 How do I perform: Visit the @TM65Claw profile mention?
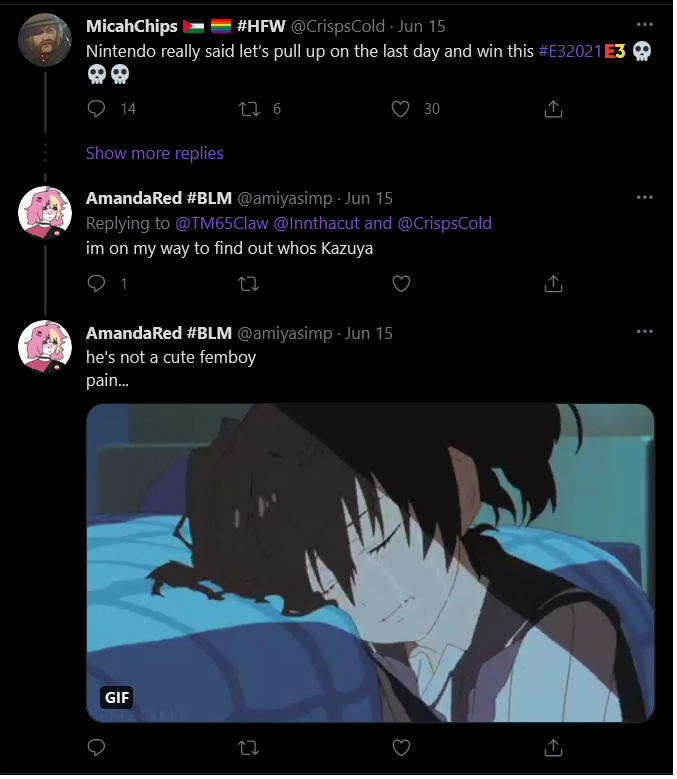pos(222,223)
